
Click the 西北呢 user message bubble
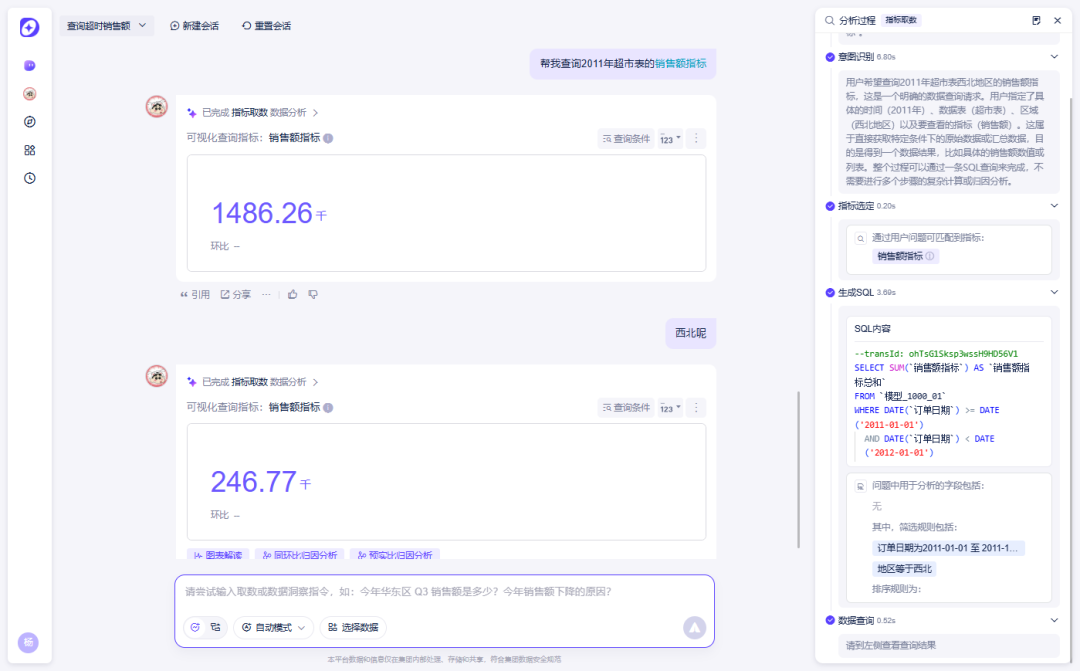(691, 333)
